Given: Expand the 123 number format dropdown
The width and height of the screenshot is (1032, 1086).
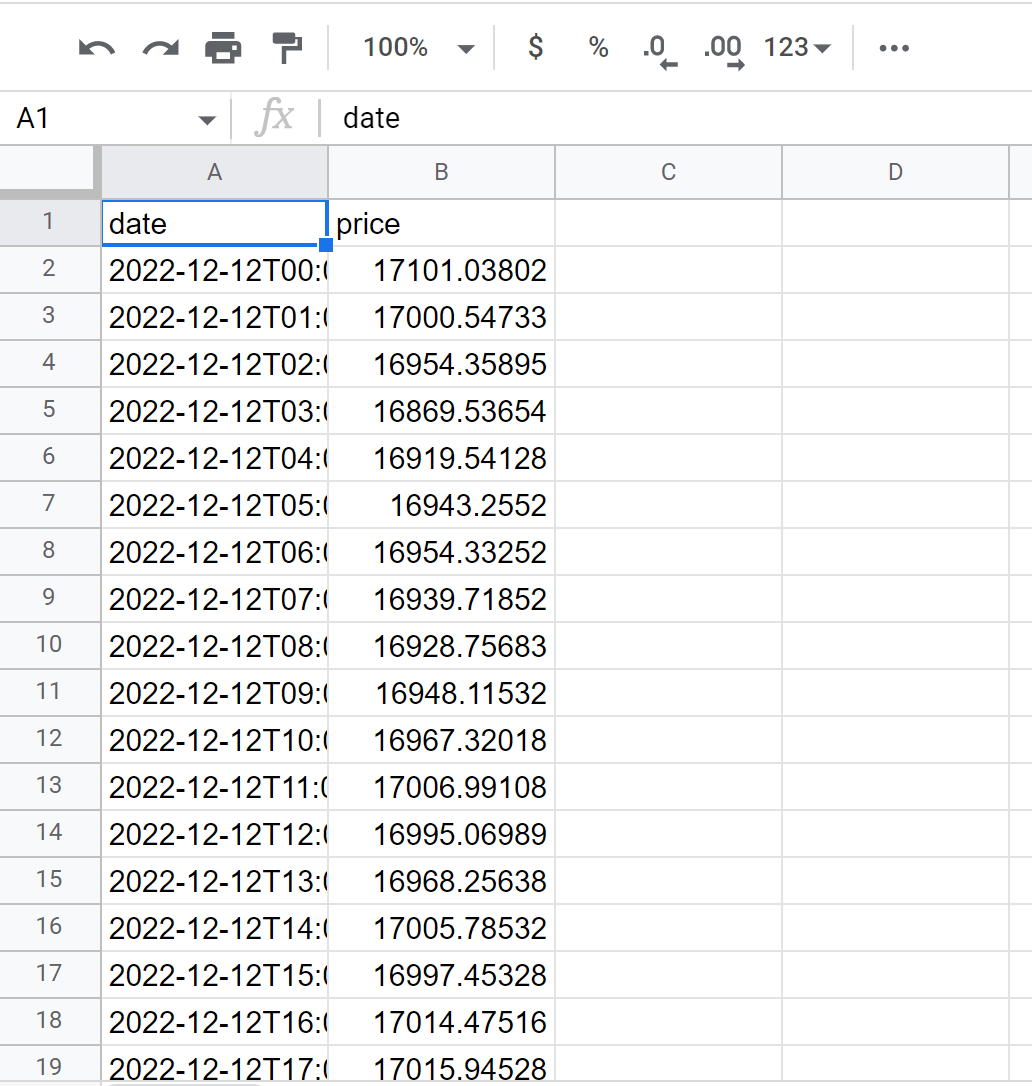Looking at the screenshot, I should 797,48.
